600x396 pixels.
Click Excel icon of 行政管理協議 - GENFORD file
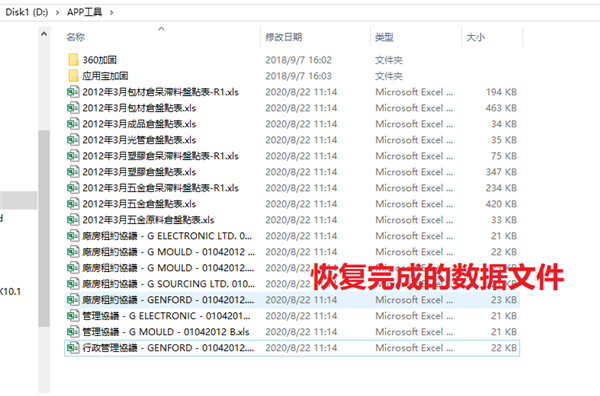[x=73, y=348]
